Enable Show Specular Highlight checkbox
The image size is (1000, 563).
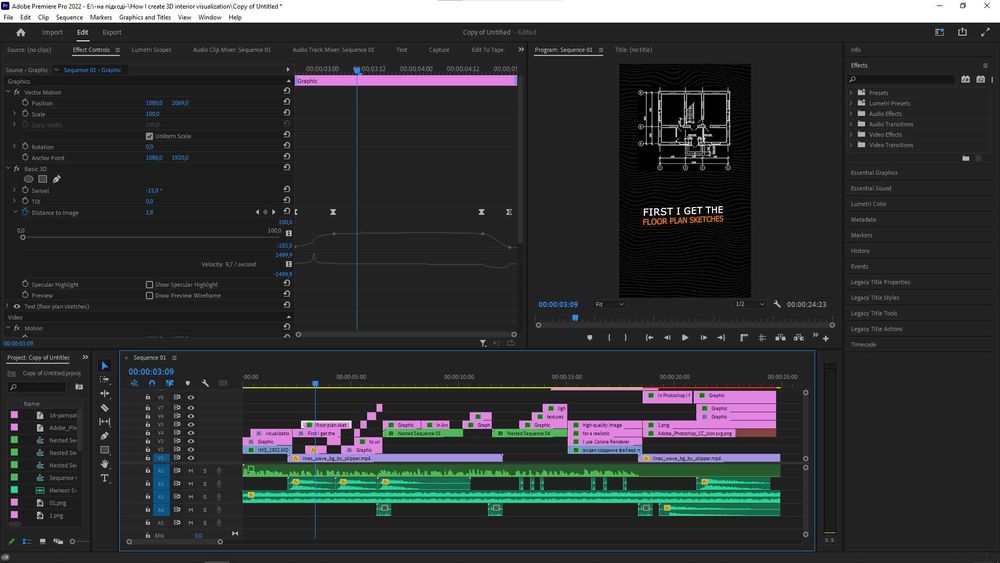[x=150, y=285]
